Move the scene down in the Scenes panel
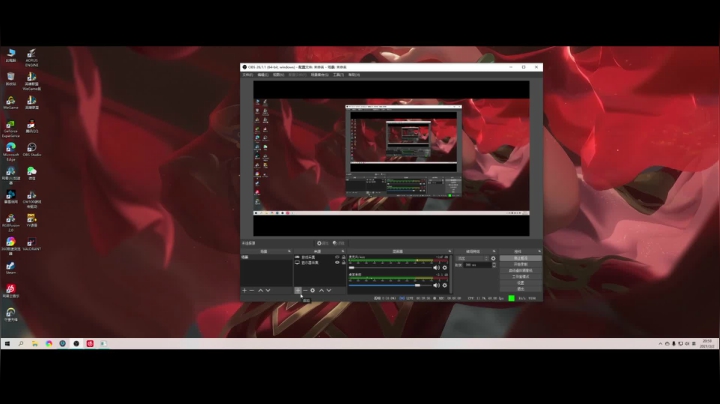 click(268, 290)
